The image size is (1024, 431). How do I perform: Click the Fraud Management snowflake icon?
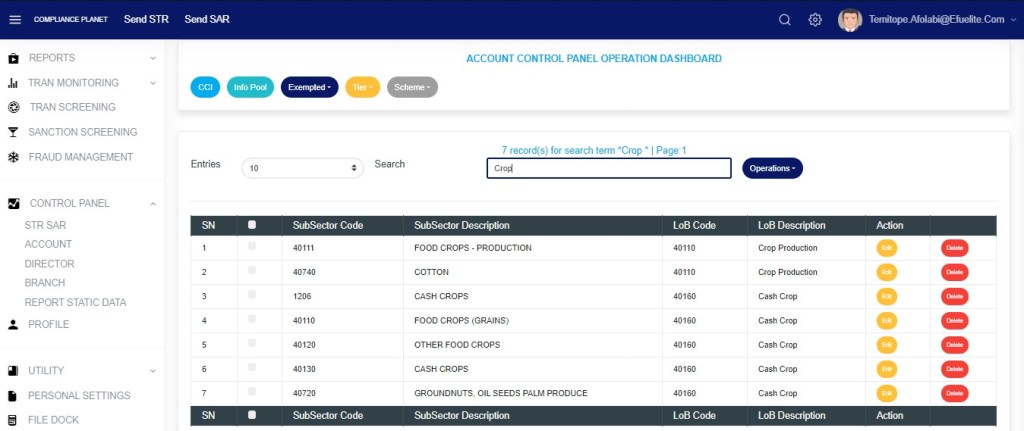click(13, 157)
